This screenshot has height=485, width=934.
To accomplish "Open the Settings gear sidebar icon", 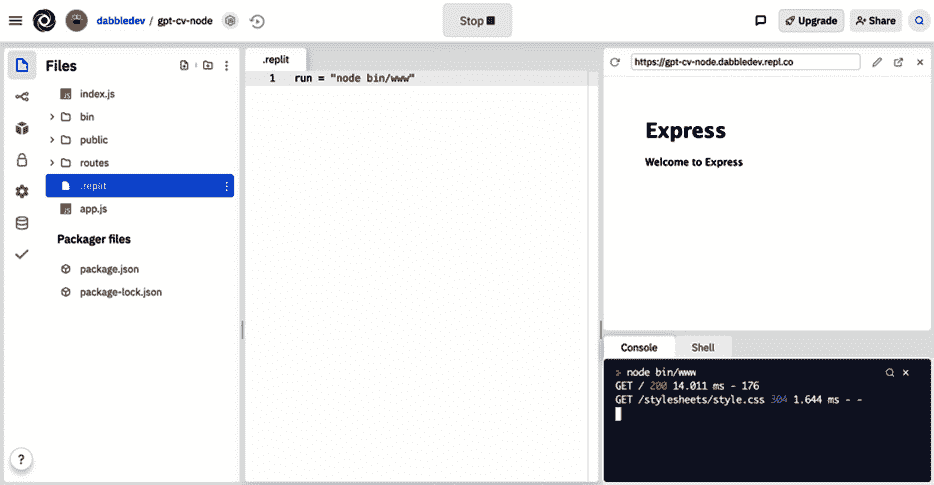I will click(22, 191).
